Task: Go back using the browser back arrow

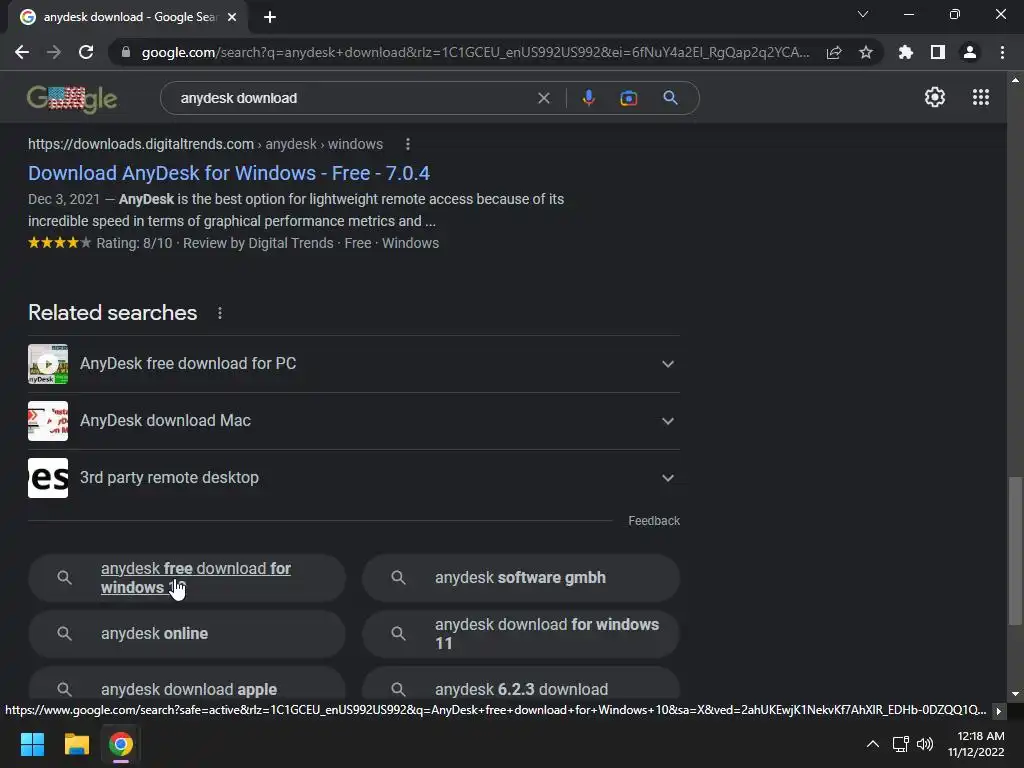Action: point(22,52)
